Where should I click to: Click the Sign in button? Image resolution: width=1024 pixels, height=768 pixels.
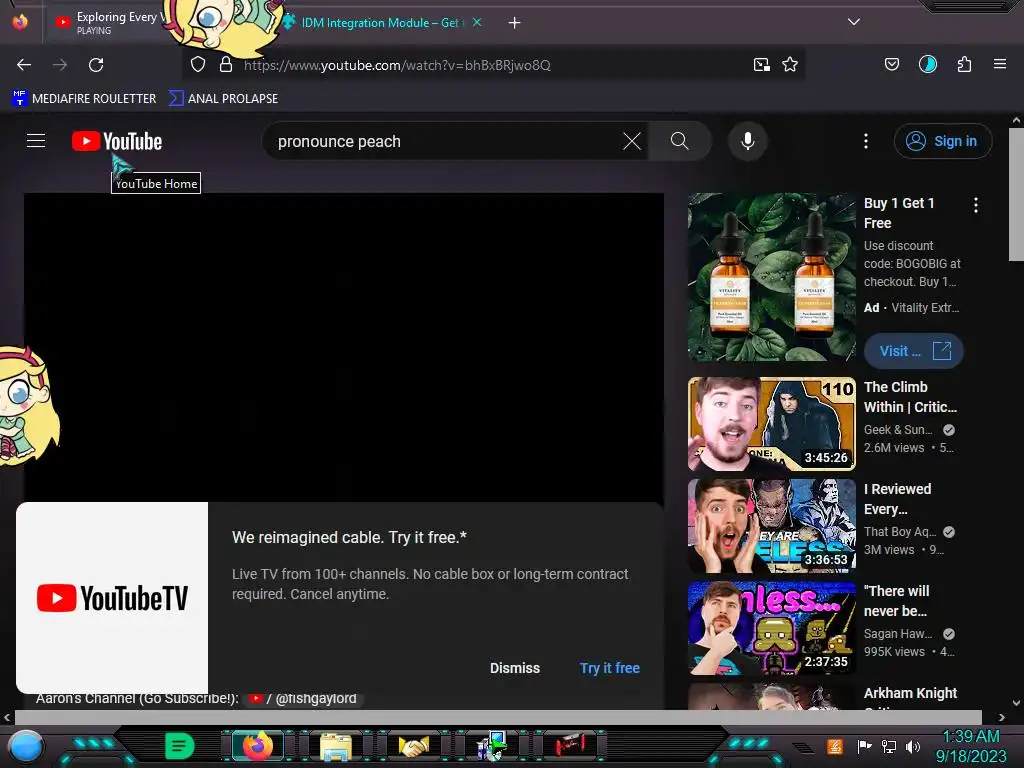pyautogui.click(x=942, y=141)
